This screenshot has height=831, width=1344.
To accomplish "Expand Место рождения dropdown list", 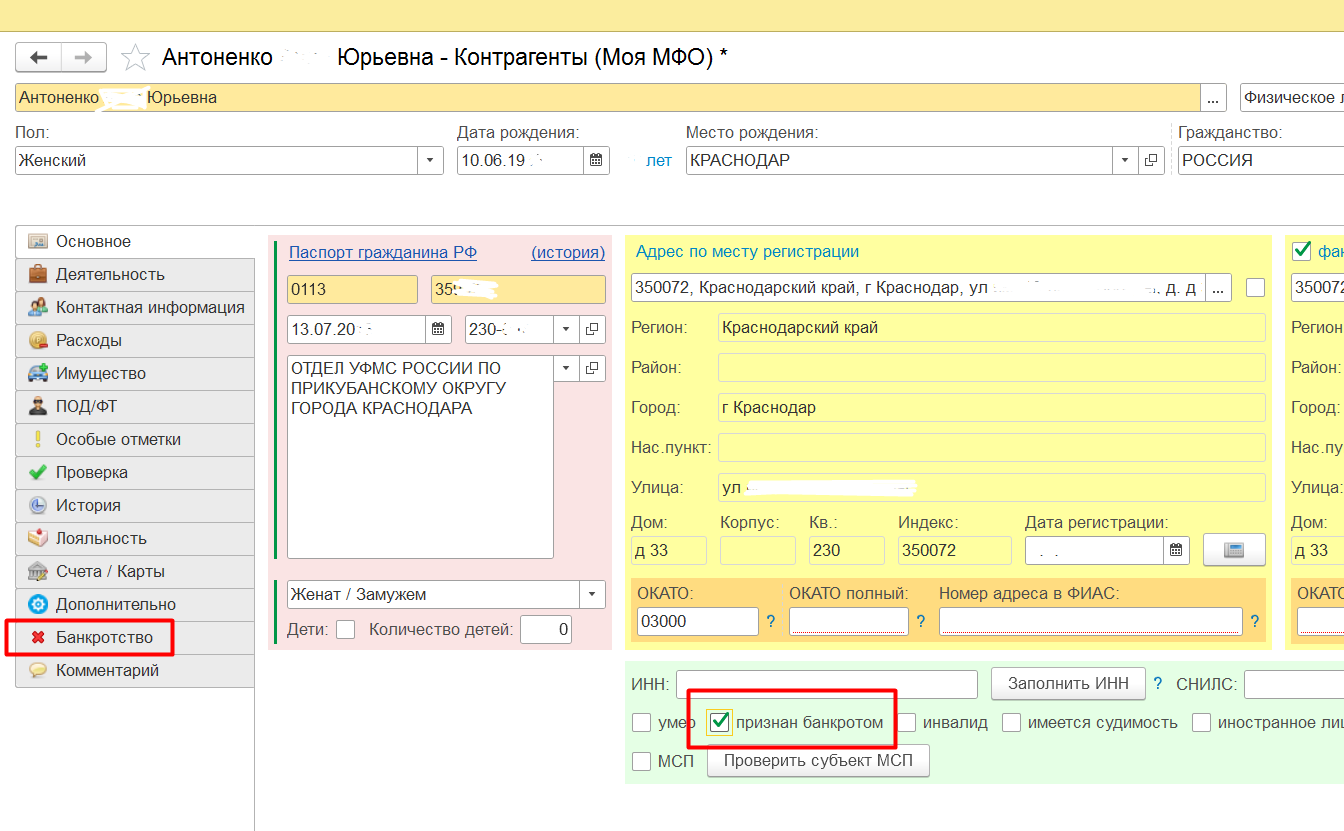I will coord(1125,160).
